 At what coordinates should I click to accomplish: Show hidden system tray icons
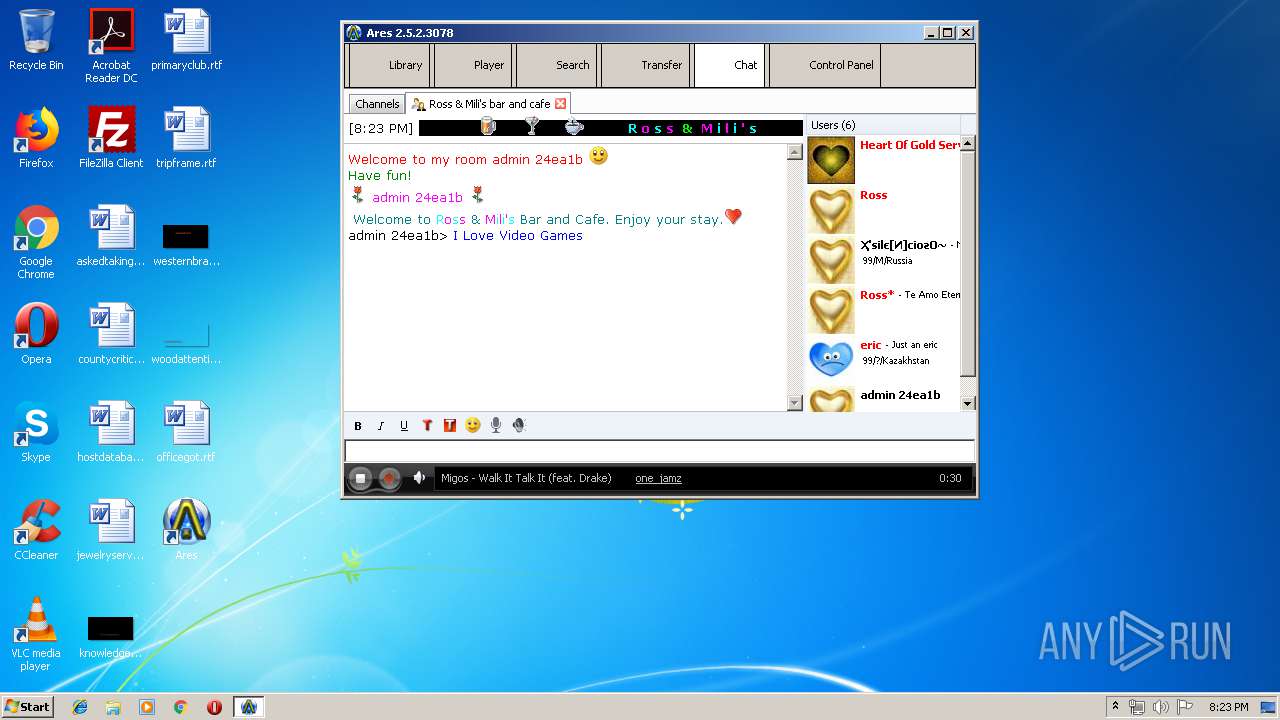[x=1115, y=706]
